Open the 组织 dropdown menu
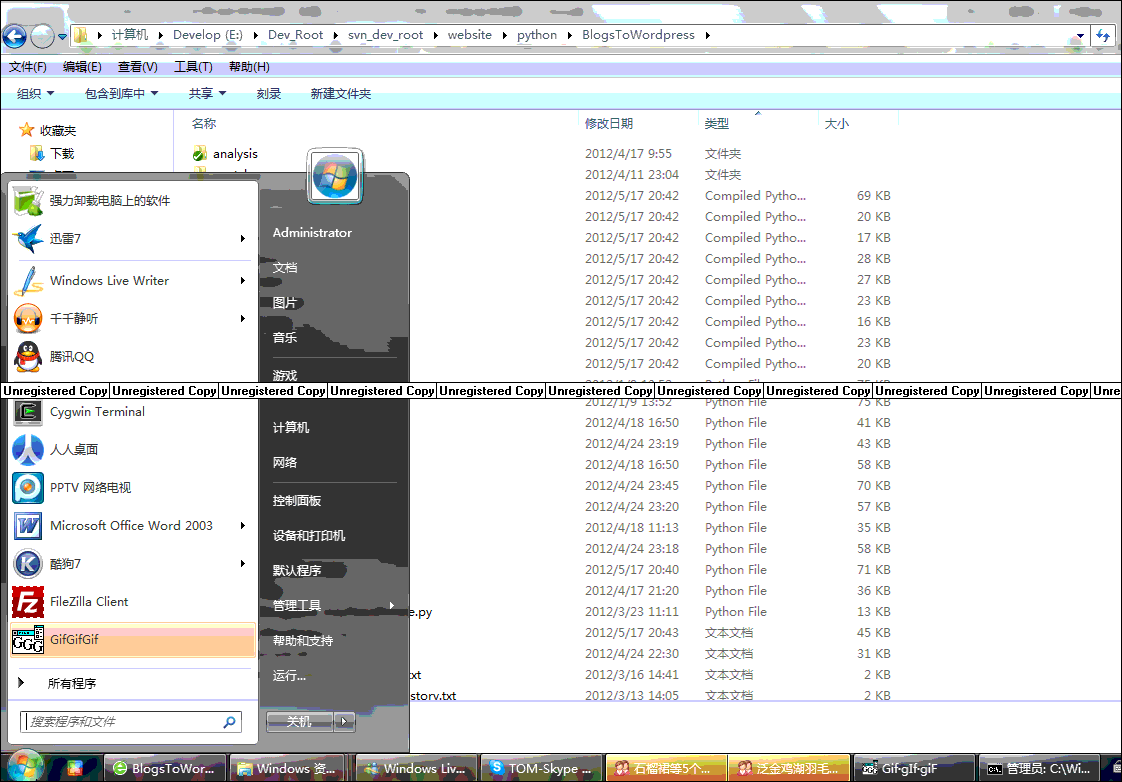The image size is (1122, 782). [34, 93]
